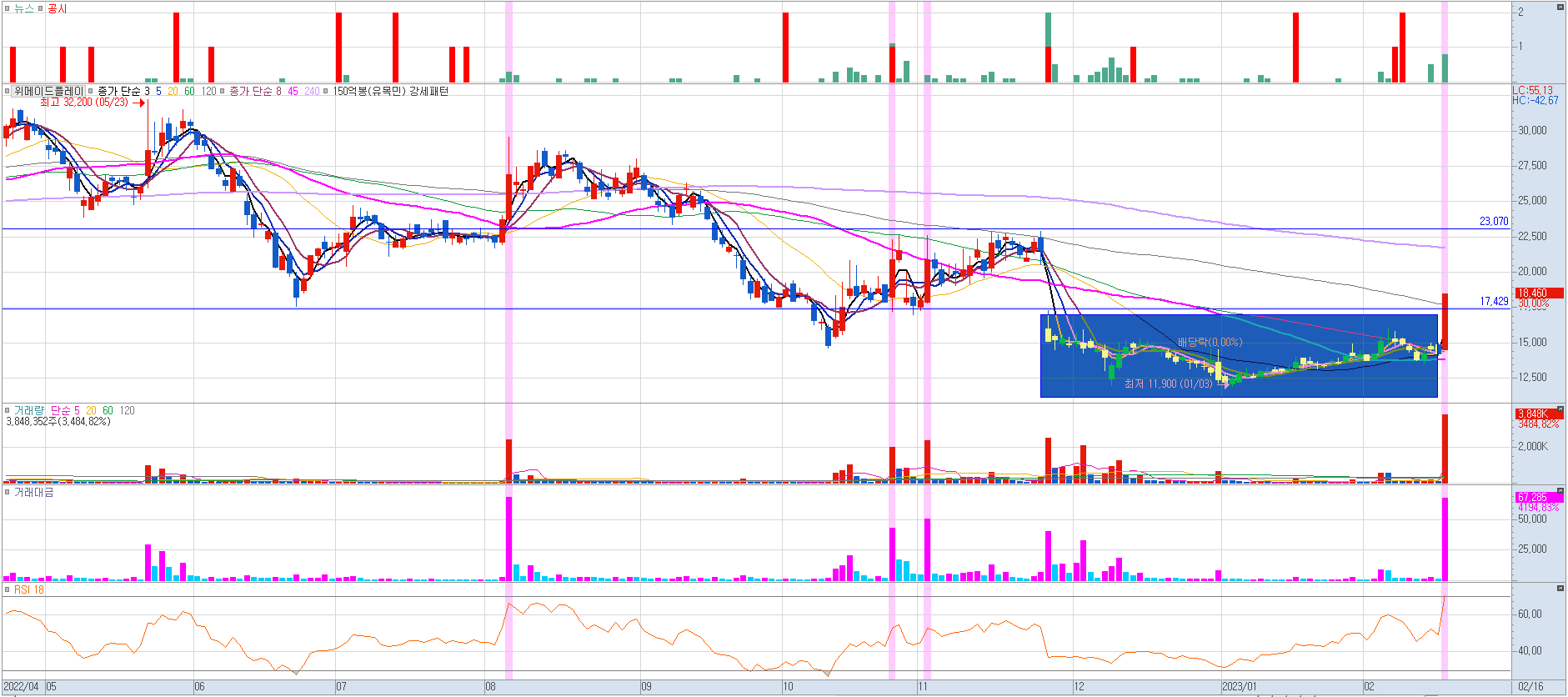Select the magenta 45 moving average label

coord(293,91)
